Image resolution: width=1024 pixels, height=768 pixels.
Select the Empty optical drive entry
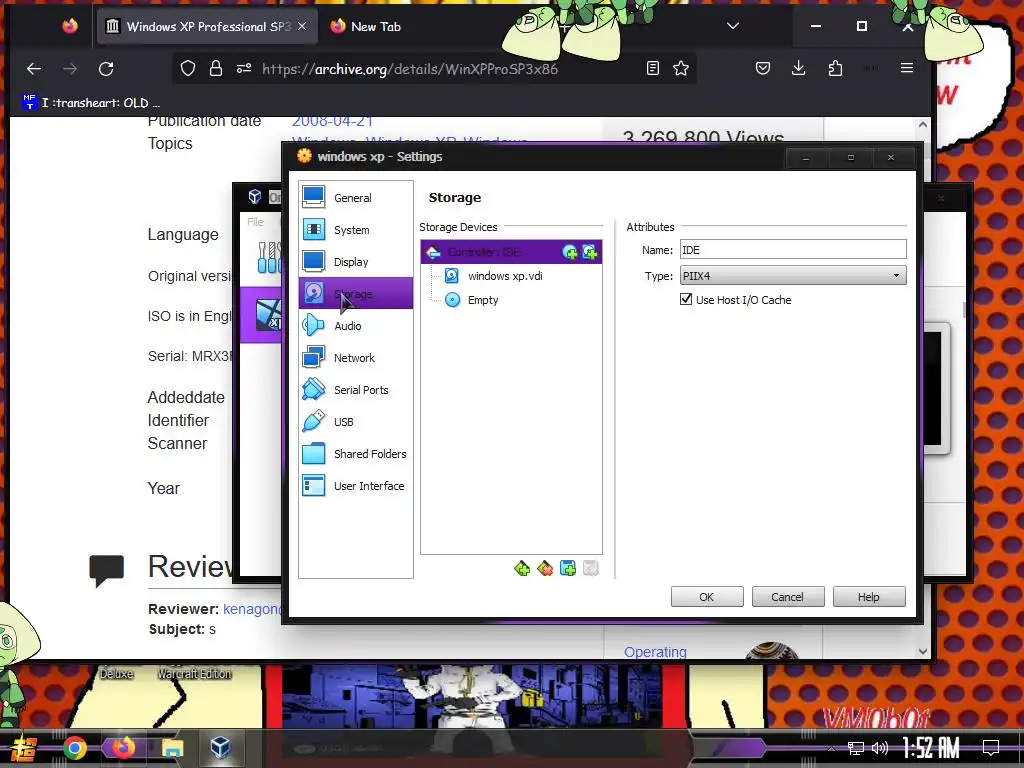coord(483,300)
